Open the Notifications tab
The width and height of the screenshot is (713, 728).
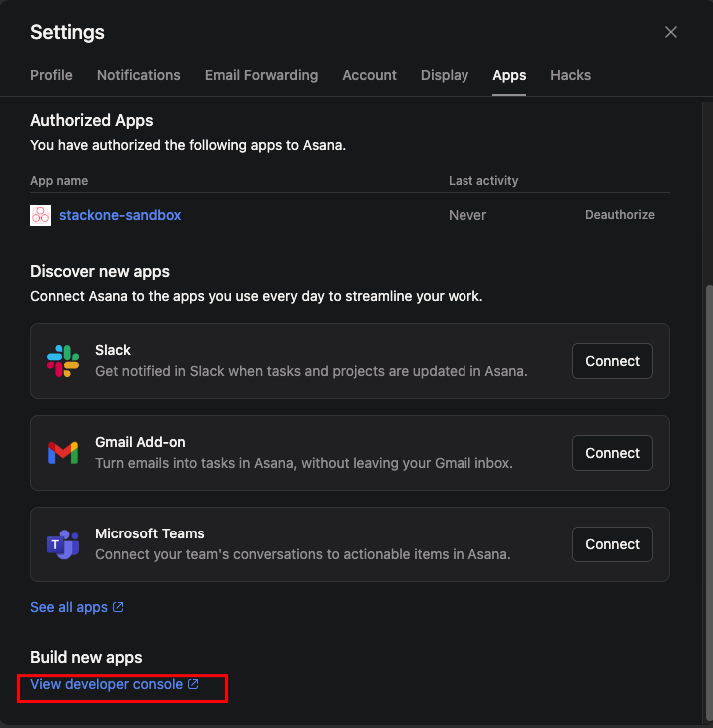tap(138, 75)
